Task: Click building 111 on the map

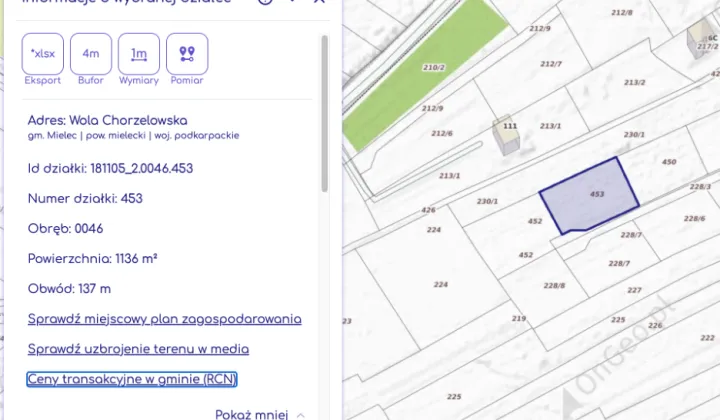Action: [506, 135]
